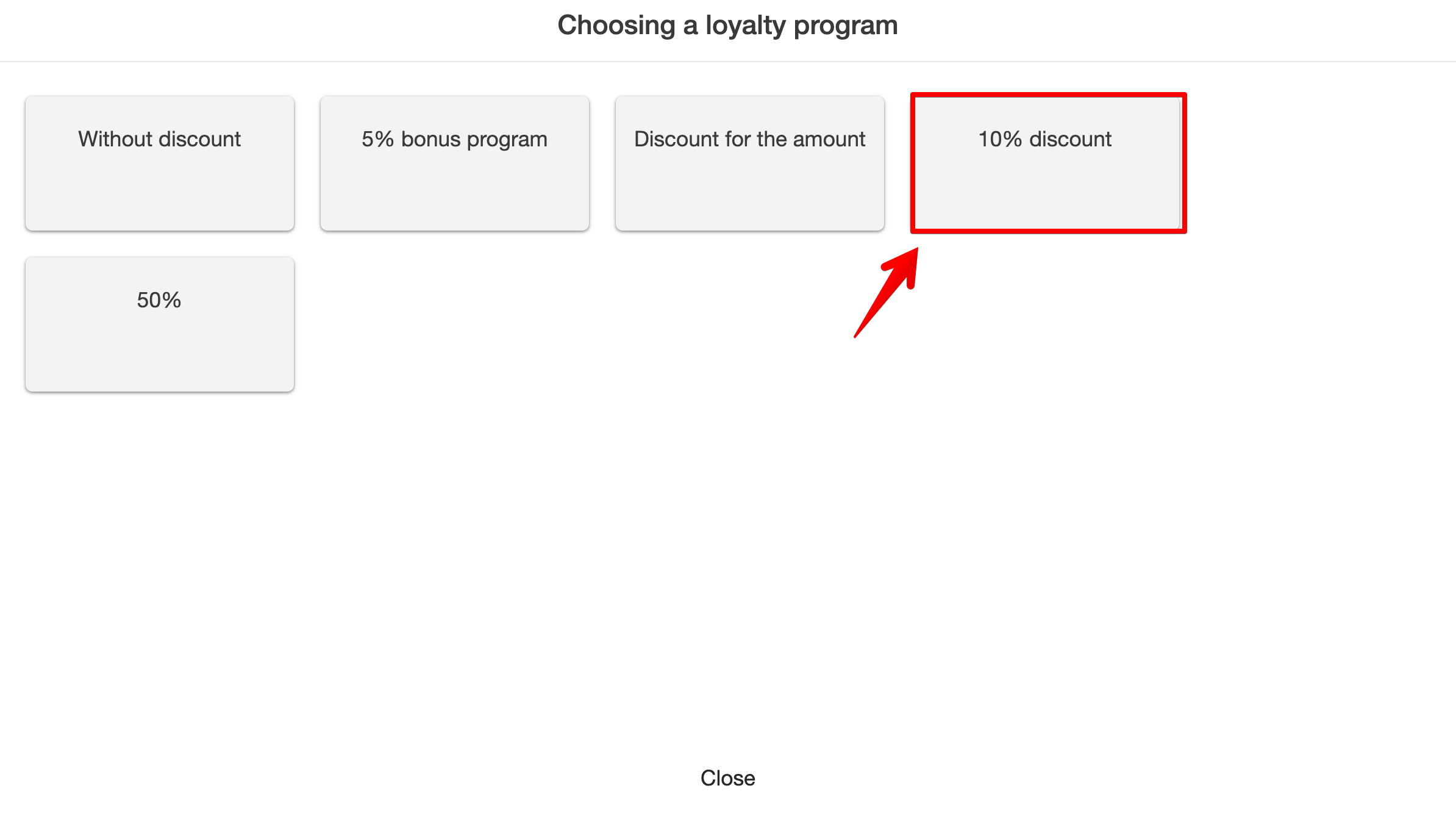Viewport: 1456px width, 816px height.
Task: Click the 5% bonus program label text
Action: (455, 139)
